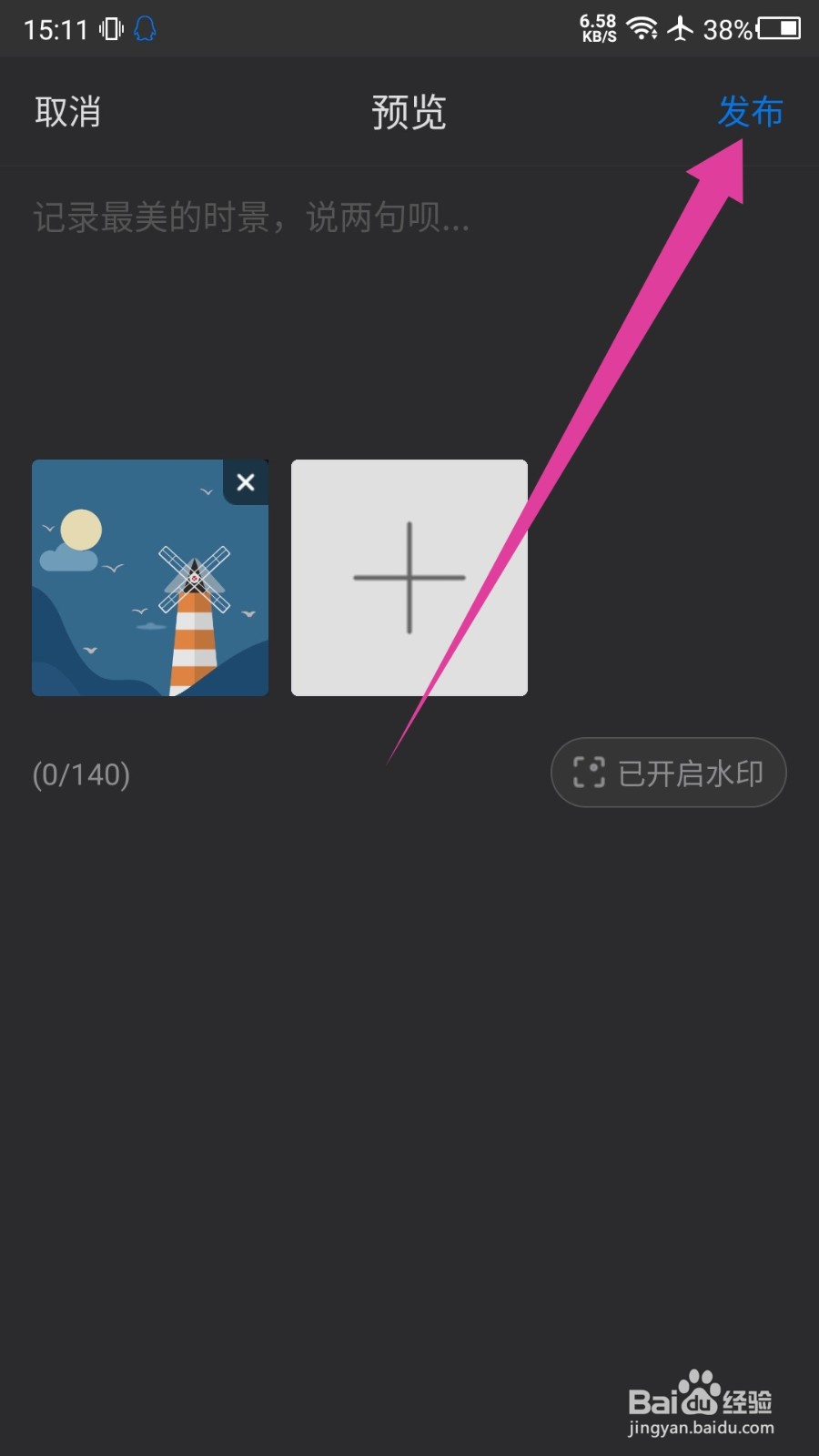The height and width of the screenshot is (1456, 819).
Task: Publish the post with 发布
Action: point(751,112)
